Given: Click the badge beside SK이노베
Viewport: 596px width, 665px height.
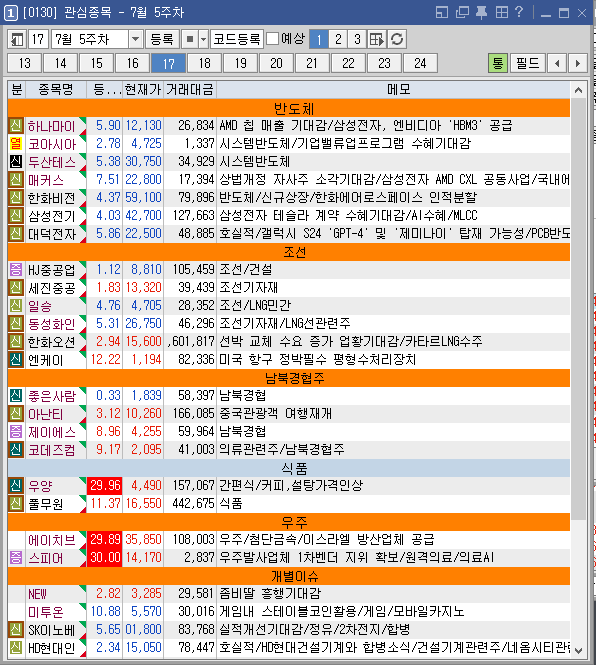Looking at the screenshot, I should pos(16,629).
